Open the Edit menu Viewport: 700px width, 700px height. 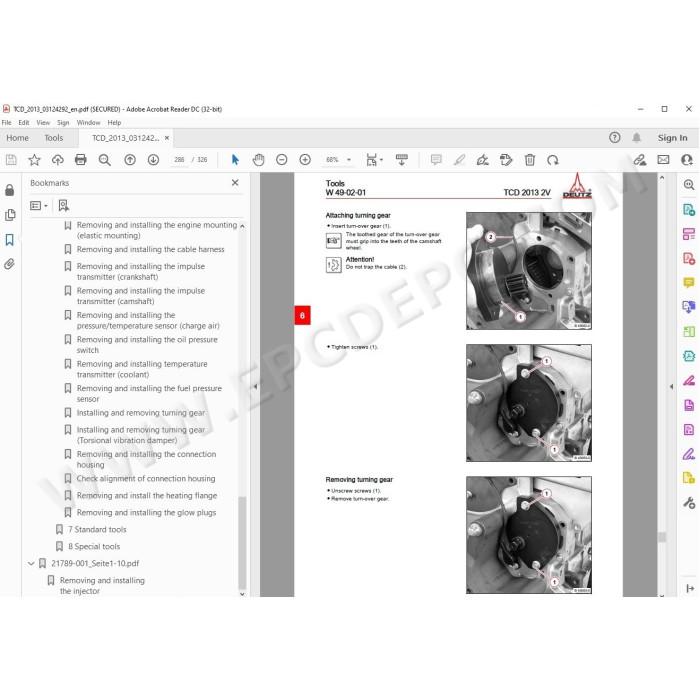pos(24,122)
